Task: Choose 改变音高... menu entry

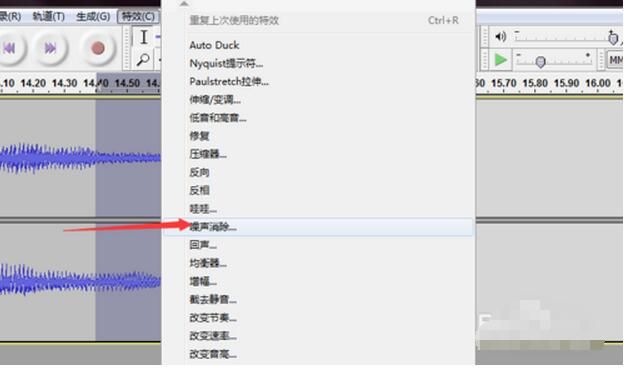Action: pyautogui.click(x=213, y=354)
